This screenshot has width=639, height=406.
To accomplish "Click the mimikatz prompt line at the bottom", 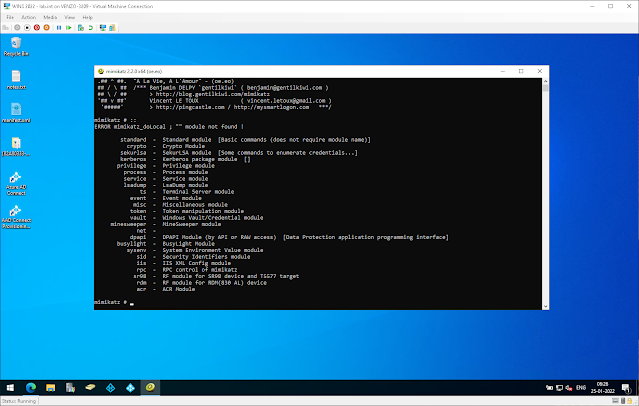I will 114,302.
